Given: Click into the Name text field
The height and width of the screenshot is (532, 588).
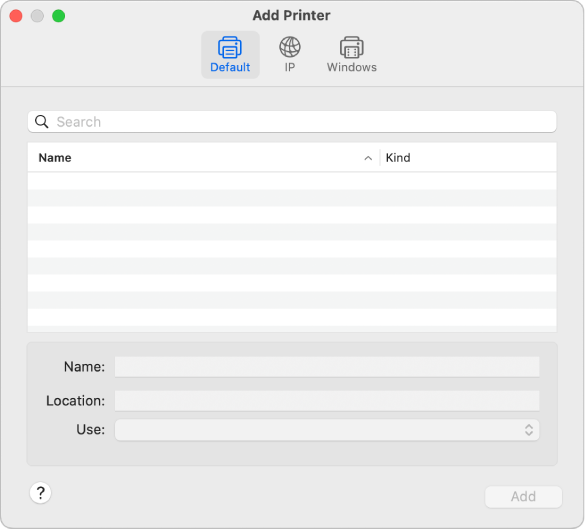Looking at the screenshot, I should pos(328,368).
